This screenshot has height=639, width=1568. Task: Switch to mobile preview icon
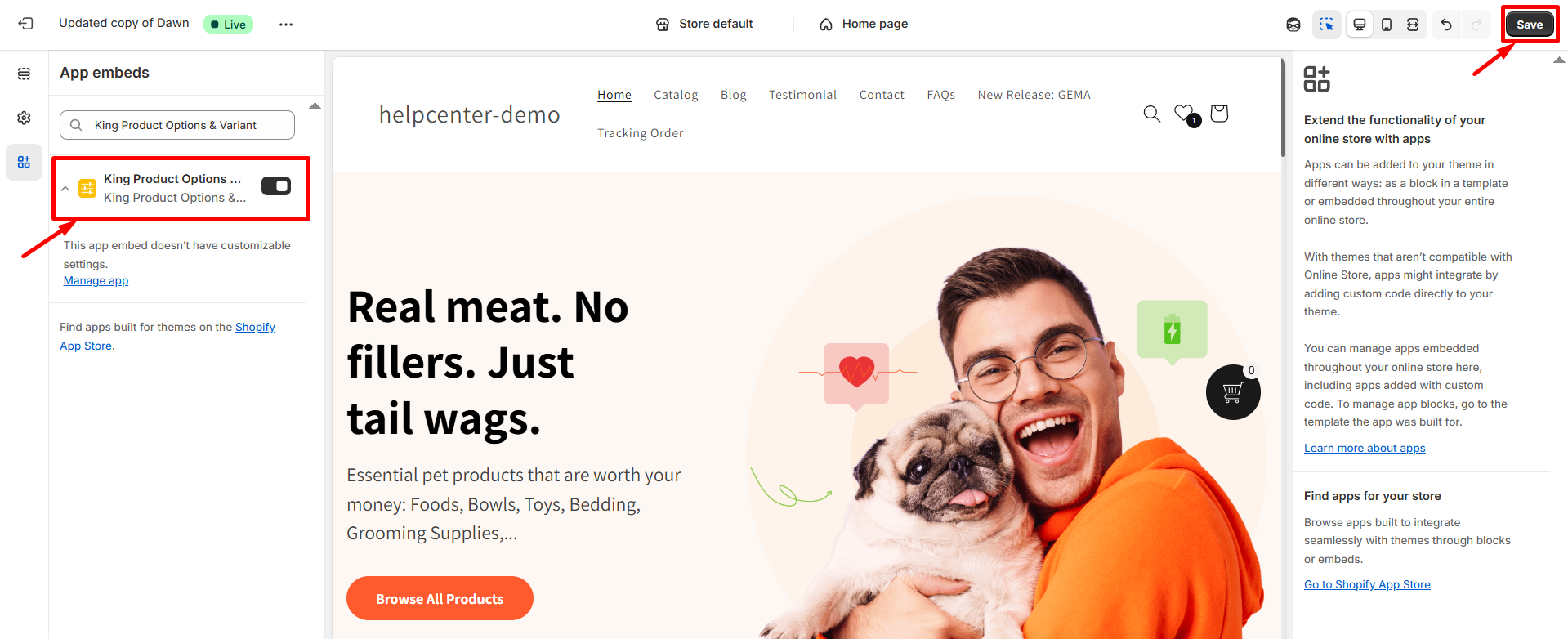click(x=1387, y=25)
